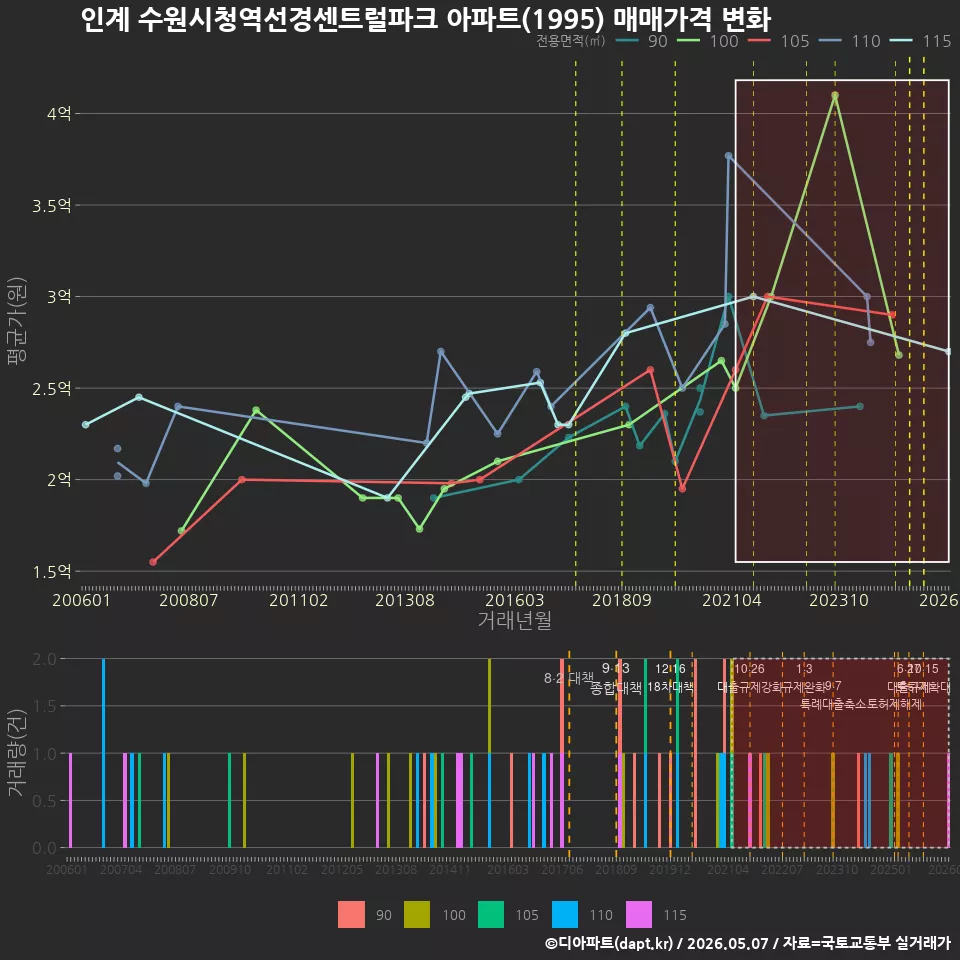
Task: Click the lowest red 105㎡ point near 1.5억
Action: pyautogui.click(x=153, y=562)
